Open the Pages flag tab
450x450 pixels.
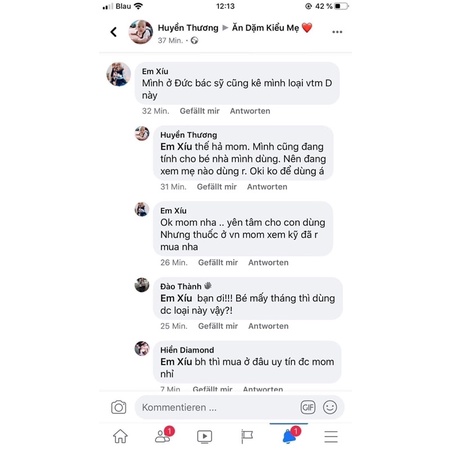click(247, 436)
